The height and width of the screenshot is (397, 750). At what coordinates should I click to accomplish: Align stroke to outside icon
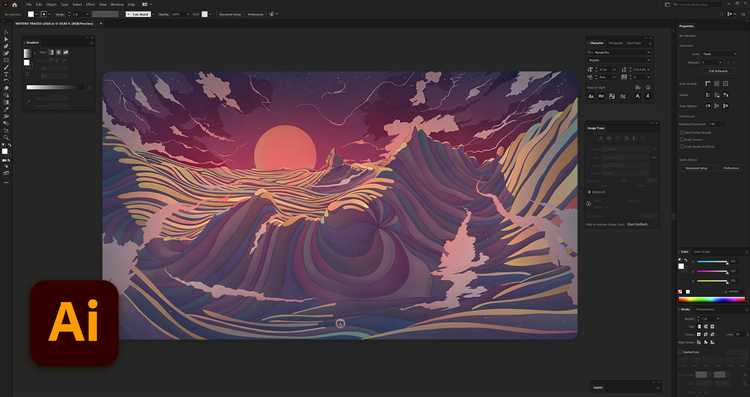point(712,342)
